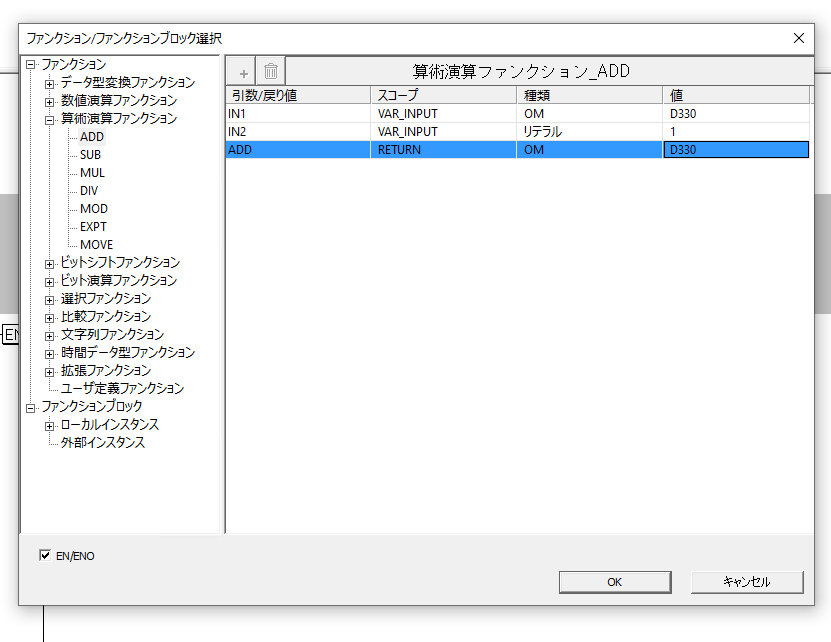The height and width of the screenshot is (642, 831).
Task: Click the 引数/戻り値 column header
Action: coord(298,95)
